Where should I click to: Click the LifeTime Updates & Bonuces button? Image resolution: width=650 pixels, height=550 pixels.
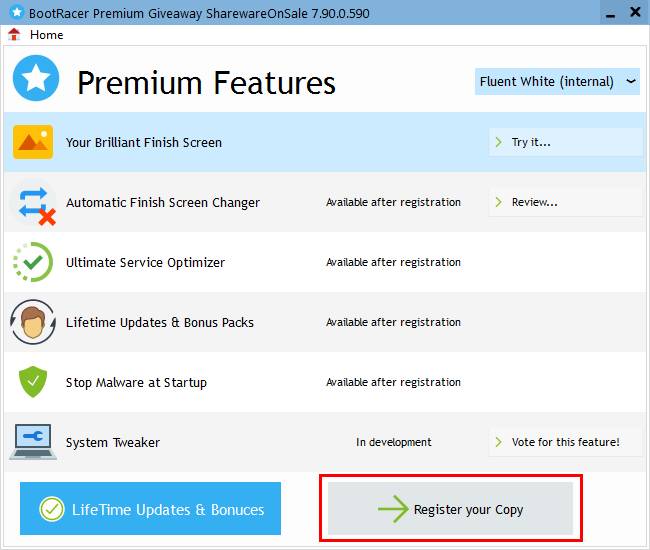click(150, 509)
